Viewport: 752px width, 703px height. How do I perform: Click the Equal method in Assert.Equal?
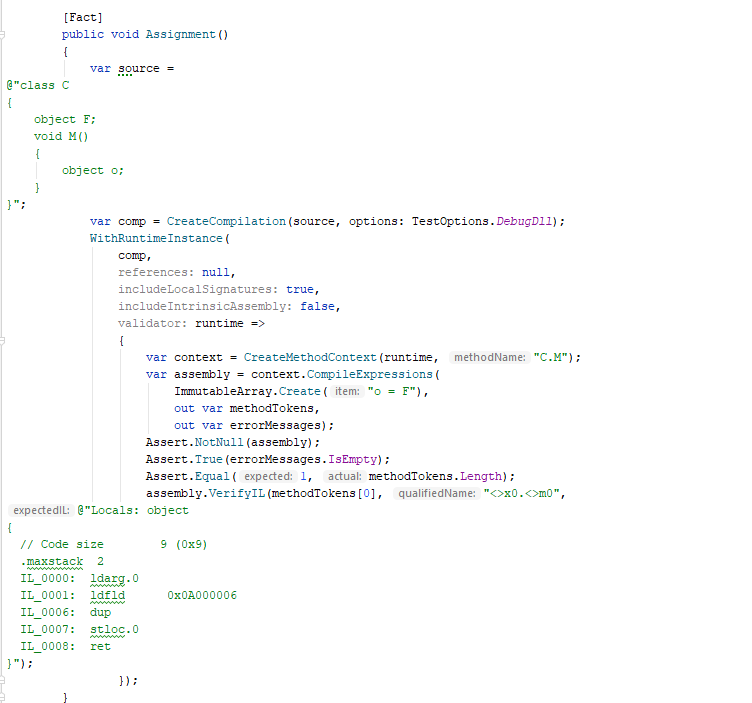212,477
